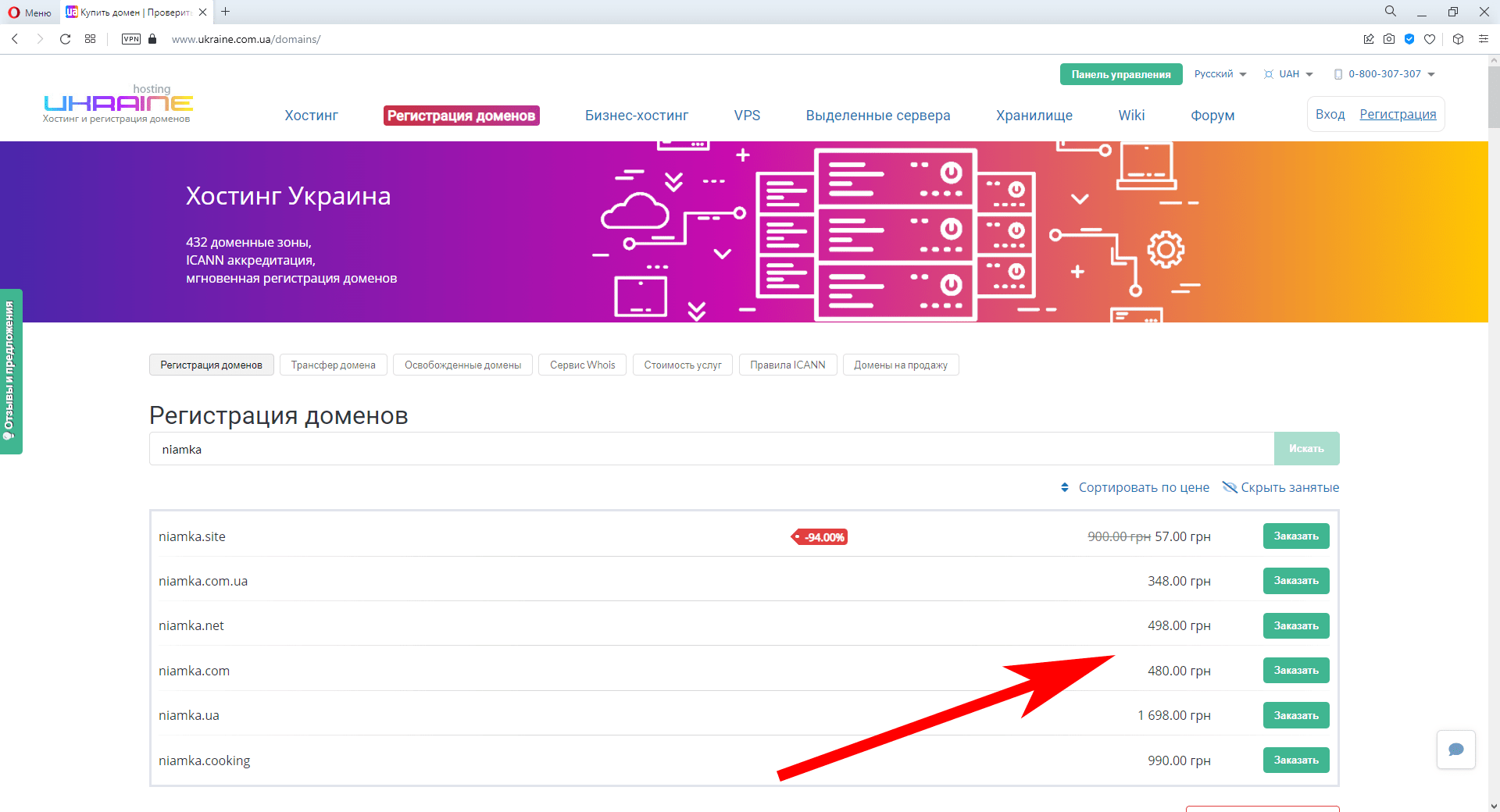Image resolution: width=1500 pixels, height=812 pixels.
Task: Click the domain search field with niamka
Action: [x=712, y=449]
